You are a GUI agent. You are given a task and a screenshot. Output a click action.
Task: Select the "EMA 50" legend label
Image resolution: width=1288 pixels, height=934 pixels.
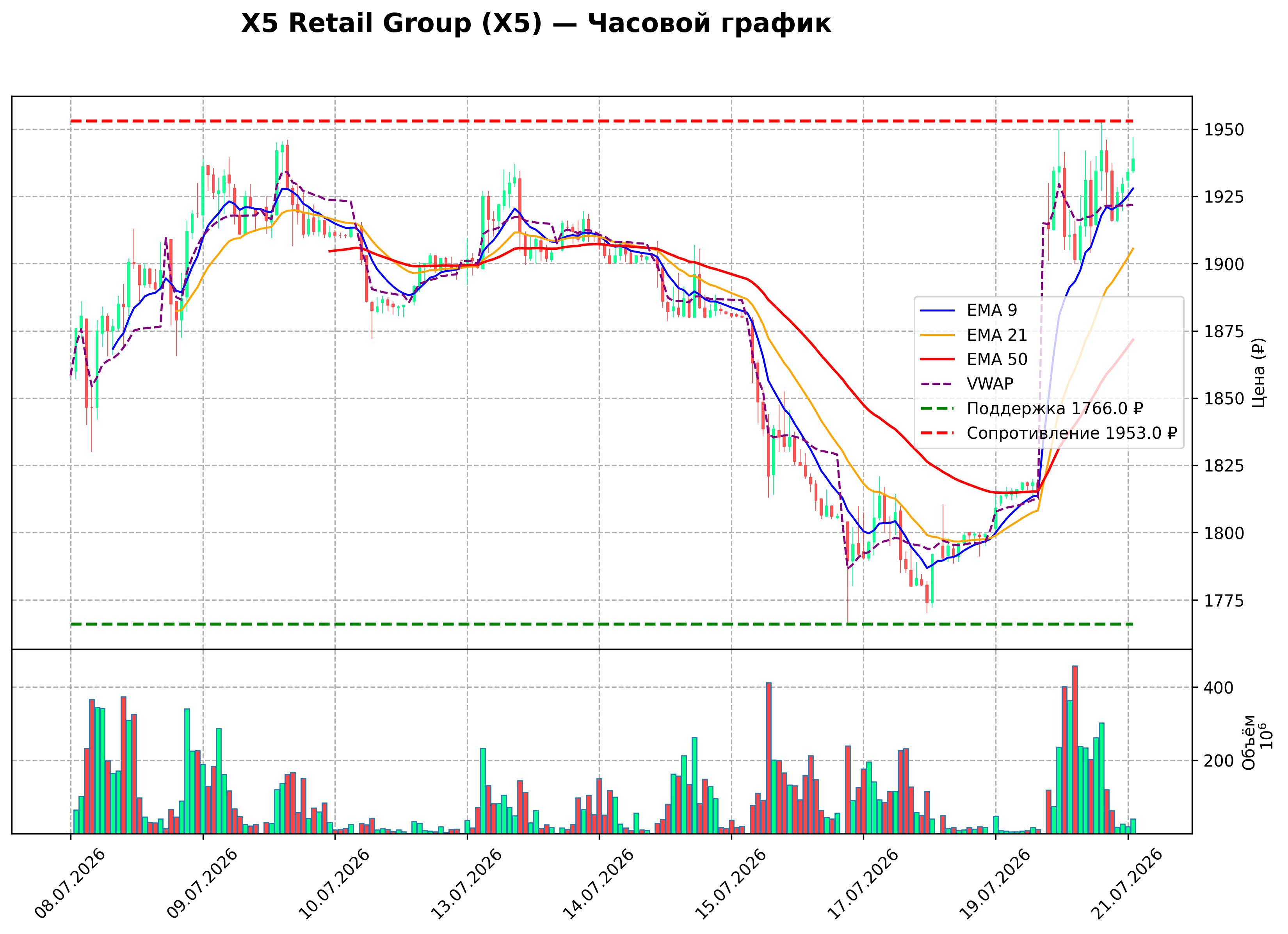pos(997,359)
